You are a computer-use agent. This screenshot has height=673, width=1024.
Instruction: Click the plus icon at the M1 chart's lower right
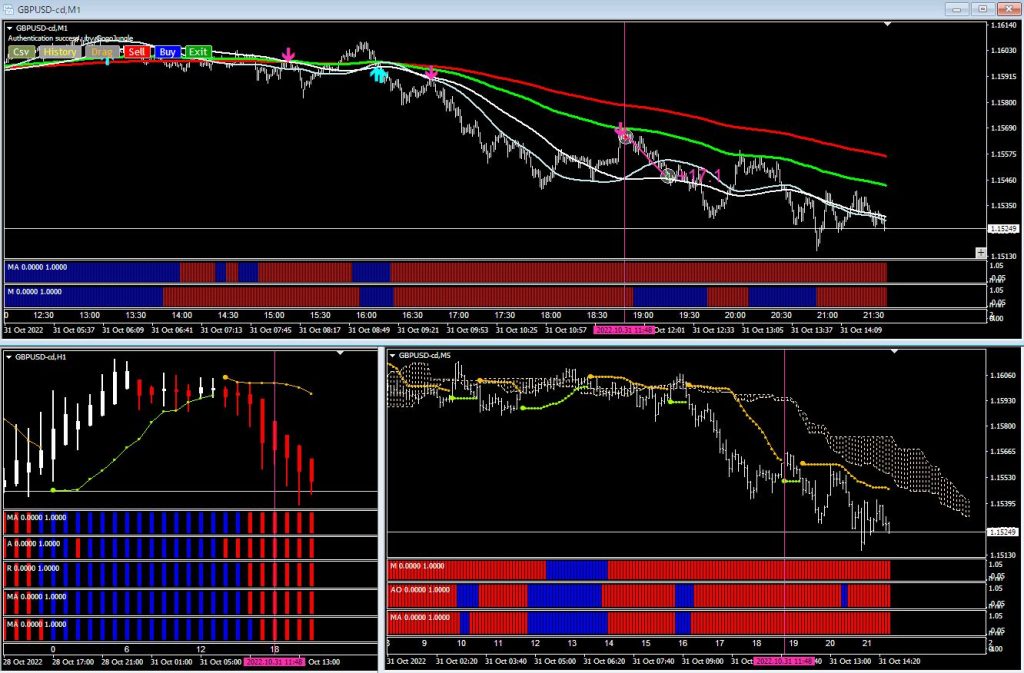(x=980, y=253)
